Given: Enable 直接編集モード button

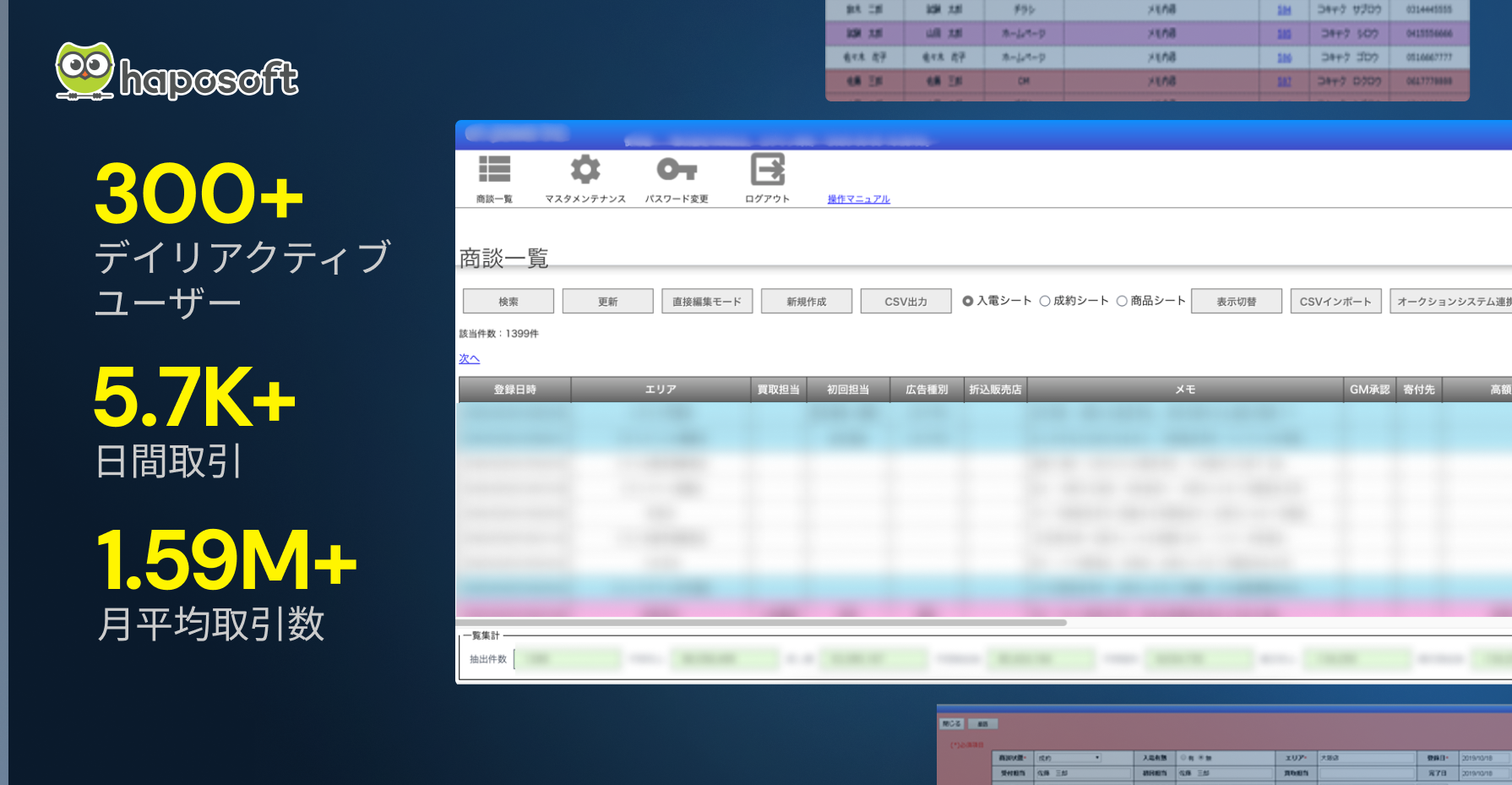Looking at the screenshot, I should point(707,302).
